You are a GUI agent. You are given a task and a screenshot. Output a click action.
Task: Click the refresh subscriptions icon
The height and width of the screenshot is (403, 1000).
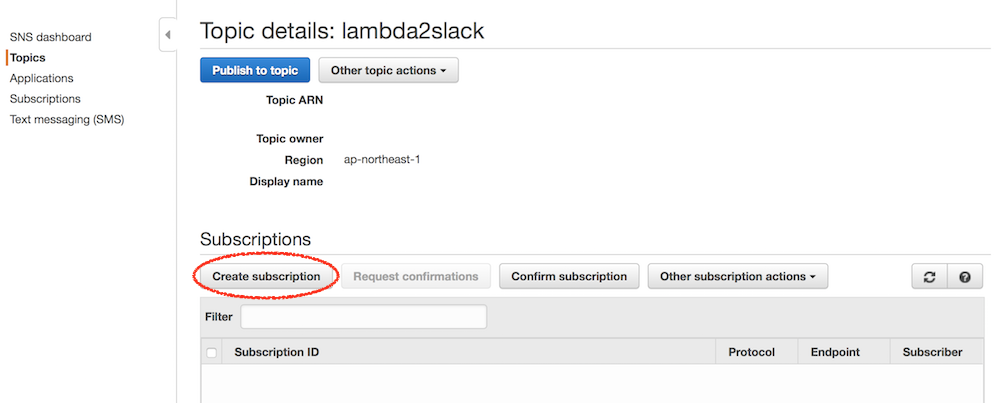pos(929,277)
